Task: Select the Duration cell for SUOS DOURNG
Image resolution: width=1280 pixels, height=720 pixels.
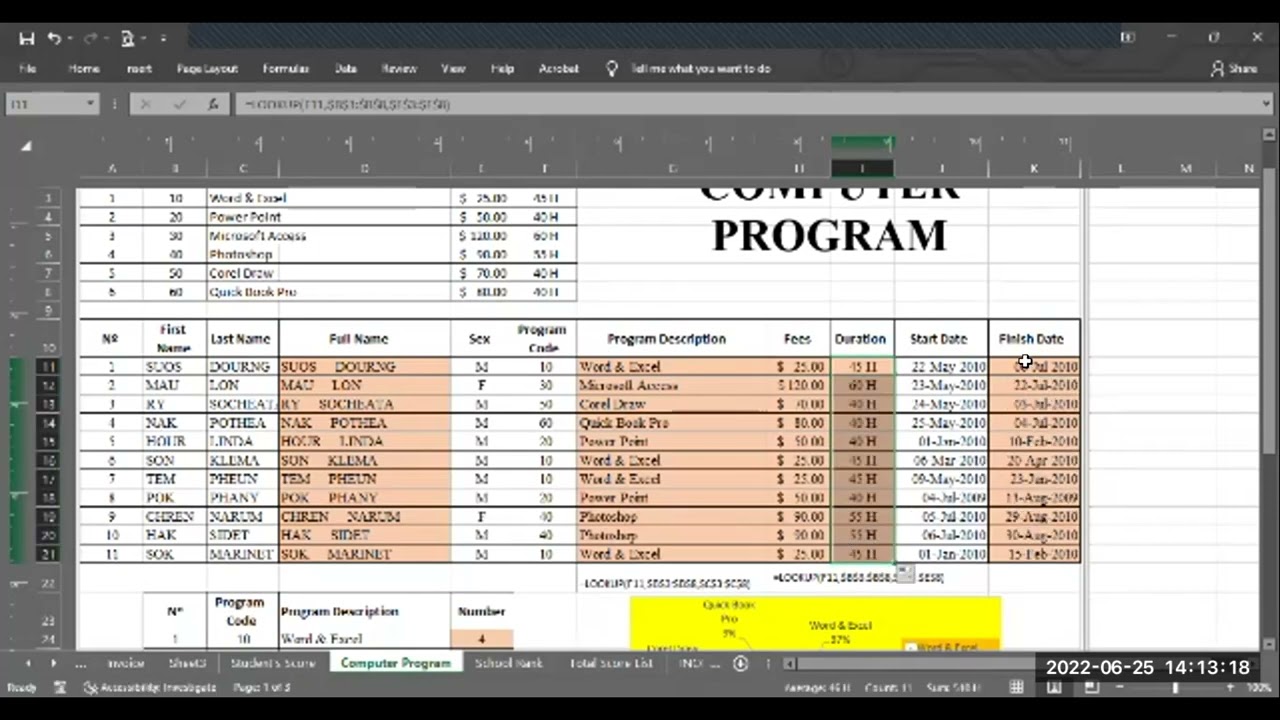Action: click(862, 367)
